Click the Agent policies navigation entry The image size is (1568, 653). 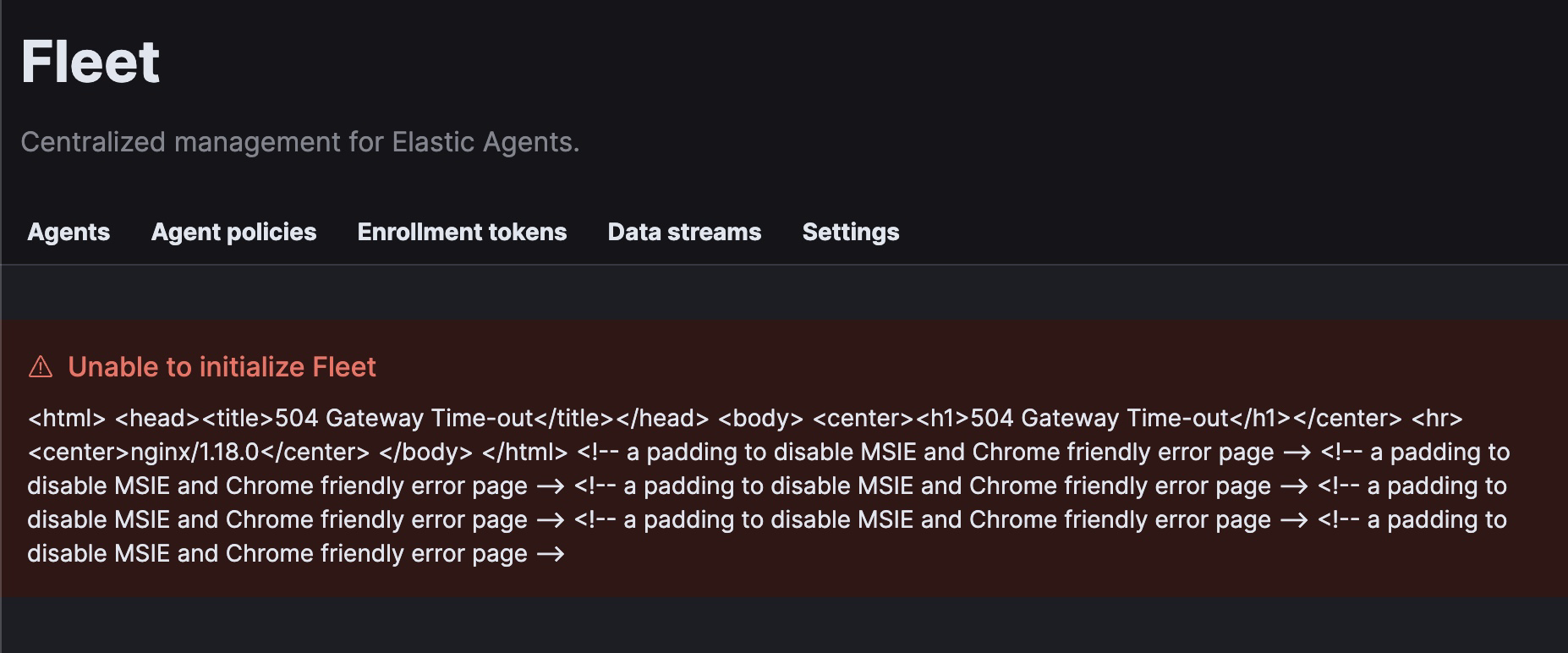[x=234, y=232]
